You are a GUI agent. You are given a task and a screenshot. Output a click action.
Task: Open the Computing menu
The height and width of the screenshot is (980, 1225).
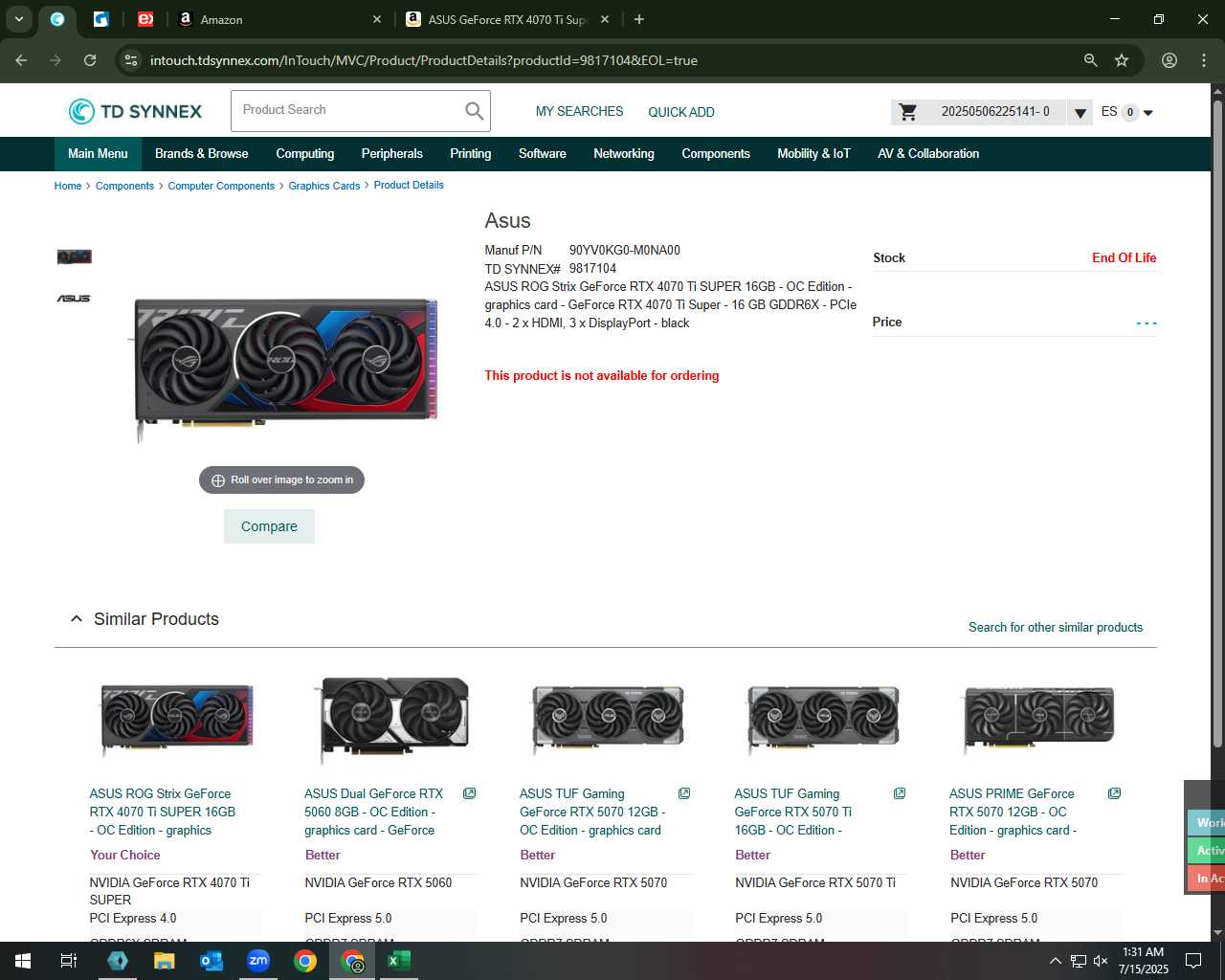point(305,154)
